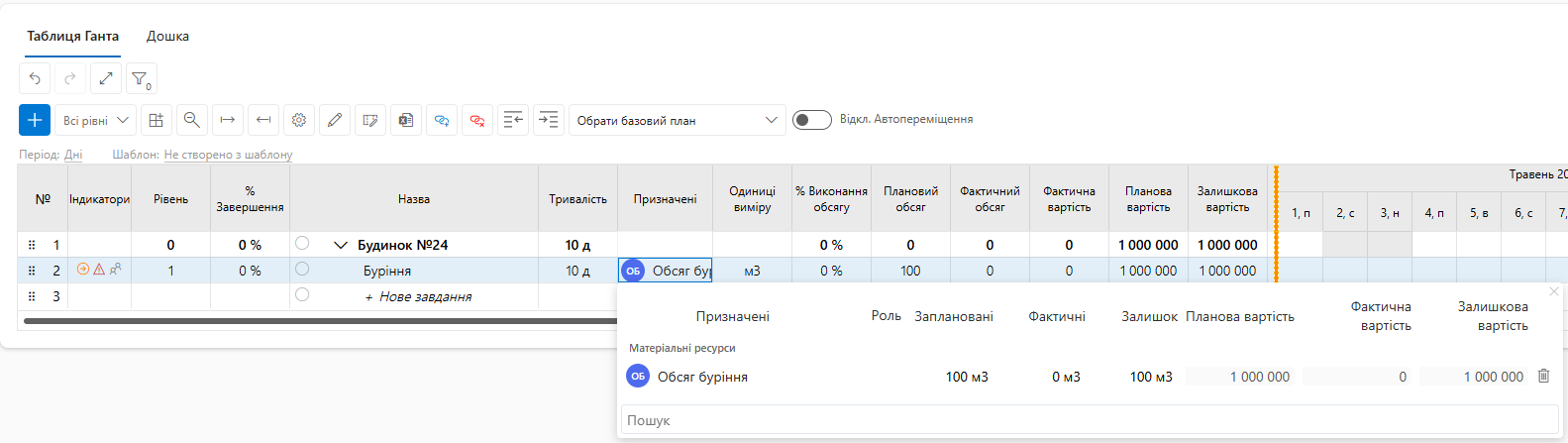Click the Залишкова вартість 1 000 000 field in popup
This screenshot has width=1568, height=443.
1474,377
